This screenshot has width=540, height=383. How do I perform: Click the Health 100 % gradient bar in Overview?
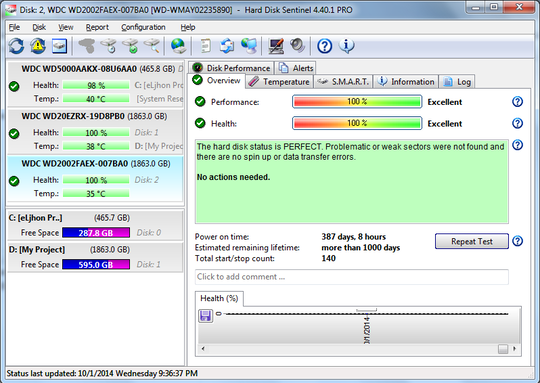point(357,123)
